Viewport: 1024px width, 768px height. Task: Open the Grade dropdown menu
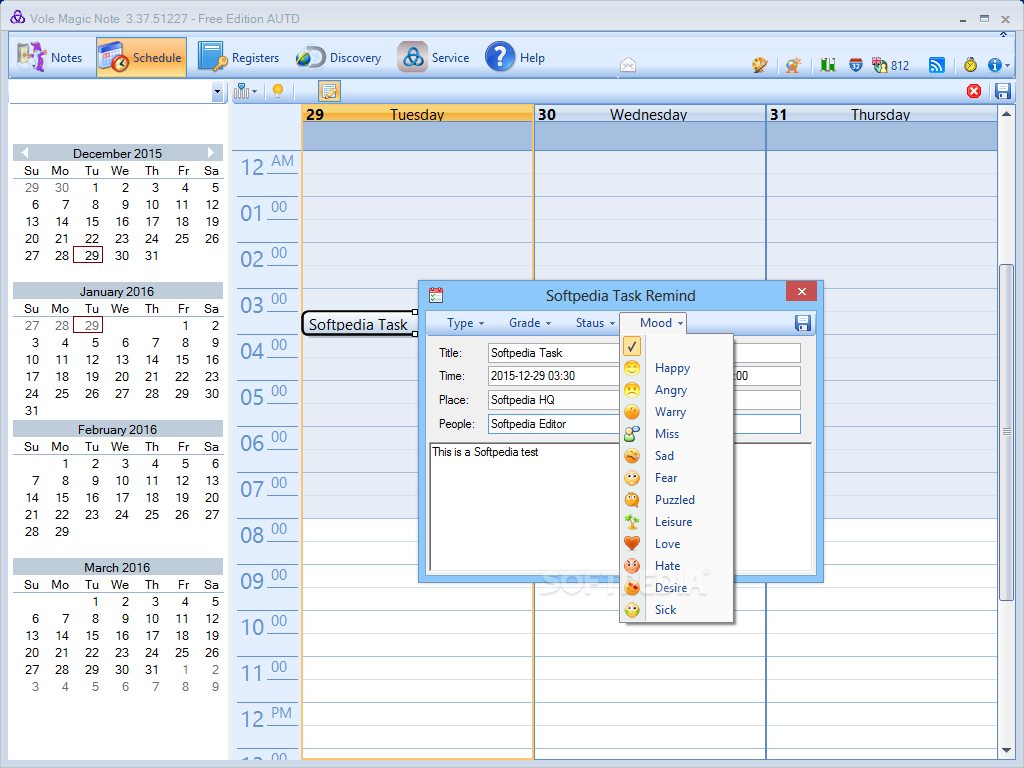(530, 323)
